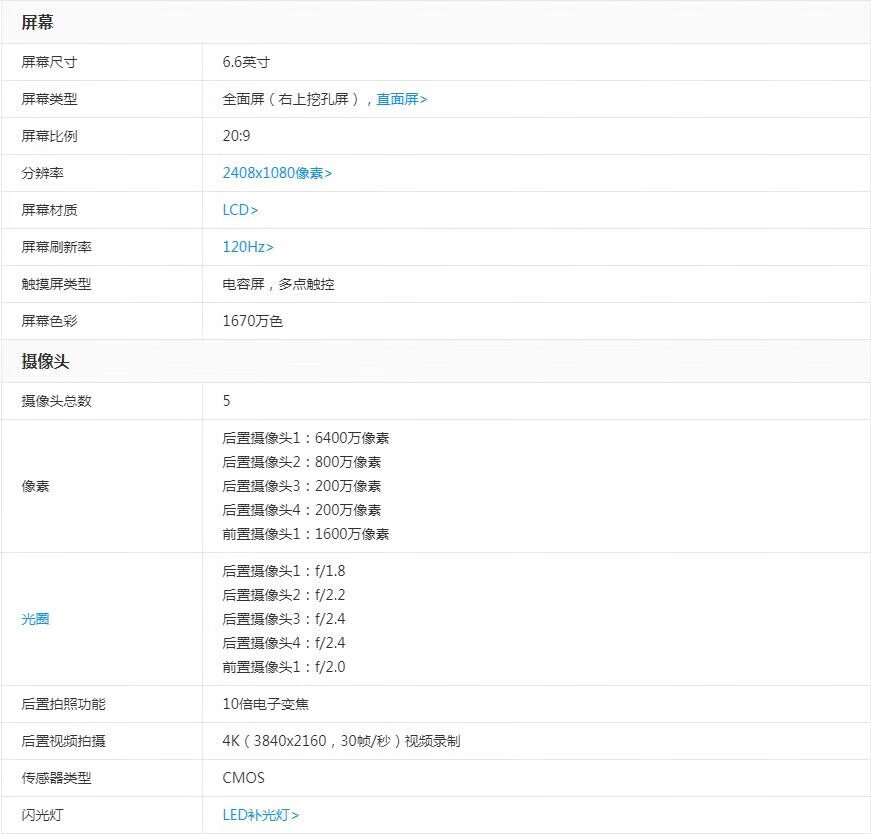Open the LCD screen material link

(x=240, y=210)
